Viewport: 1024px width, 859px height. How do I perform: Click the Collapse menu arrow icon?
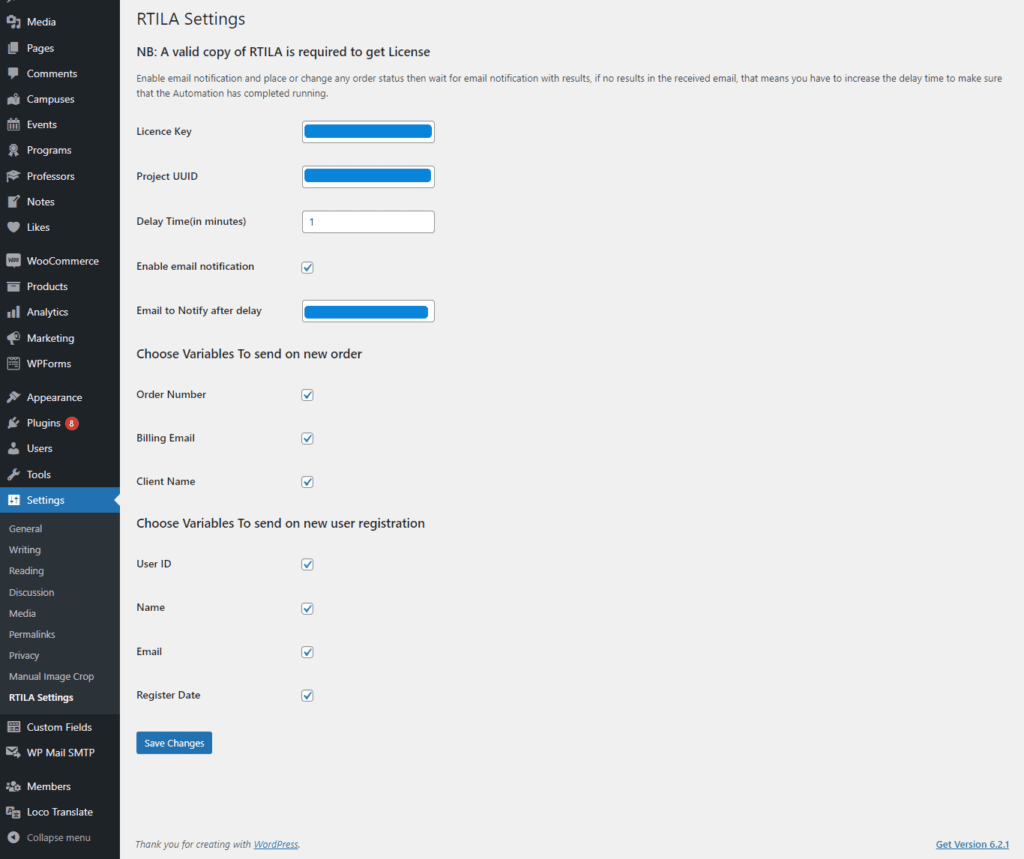pyautogui.click(x=13, y=837)
